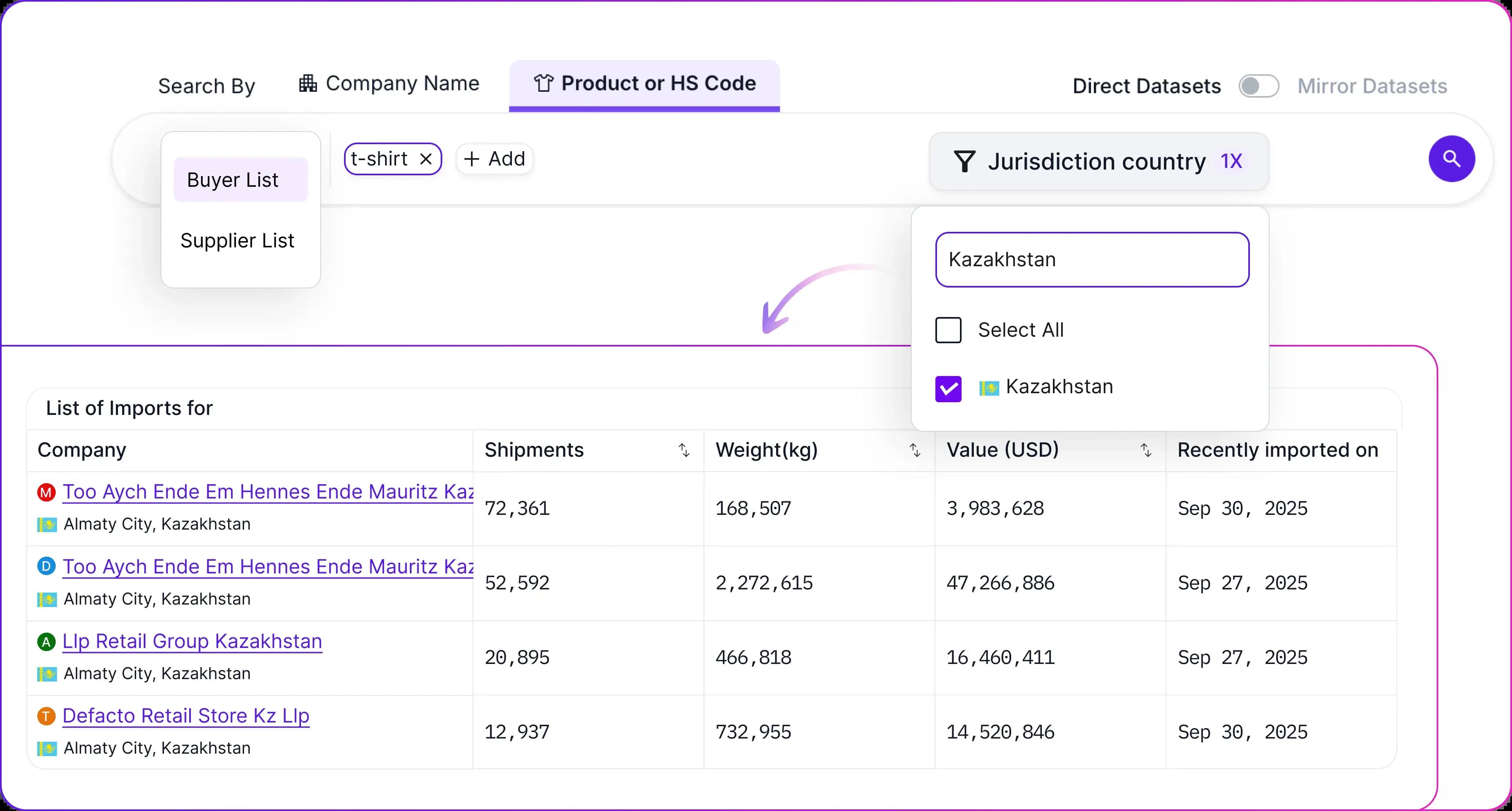Switch to Company Name tab

coord(389,84)
